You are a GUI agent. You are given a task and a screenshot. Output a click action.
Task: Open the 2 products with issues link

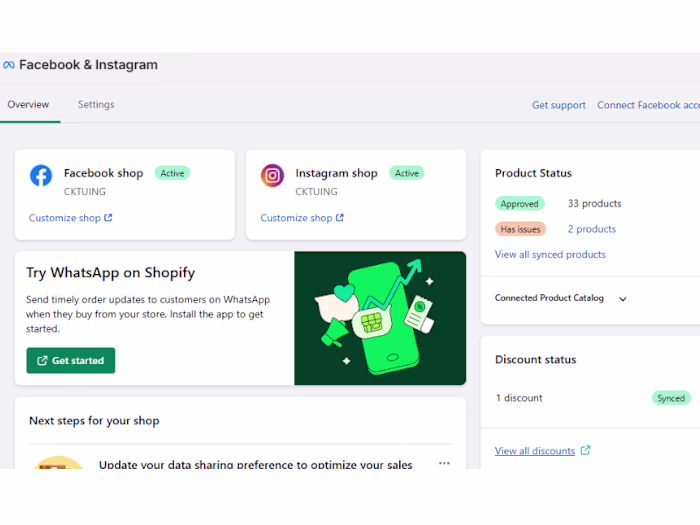point(592,229)
